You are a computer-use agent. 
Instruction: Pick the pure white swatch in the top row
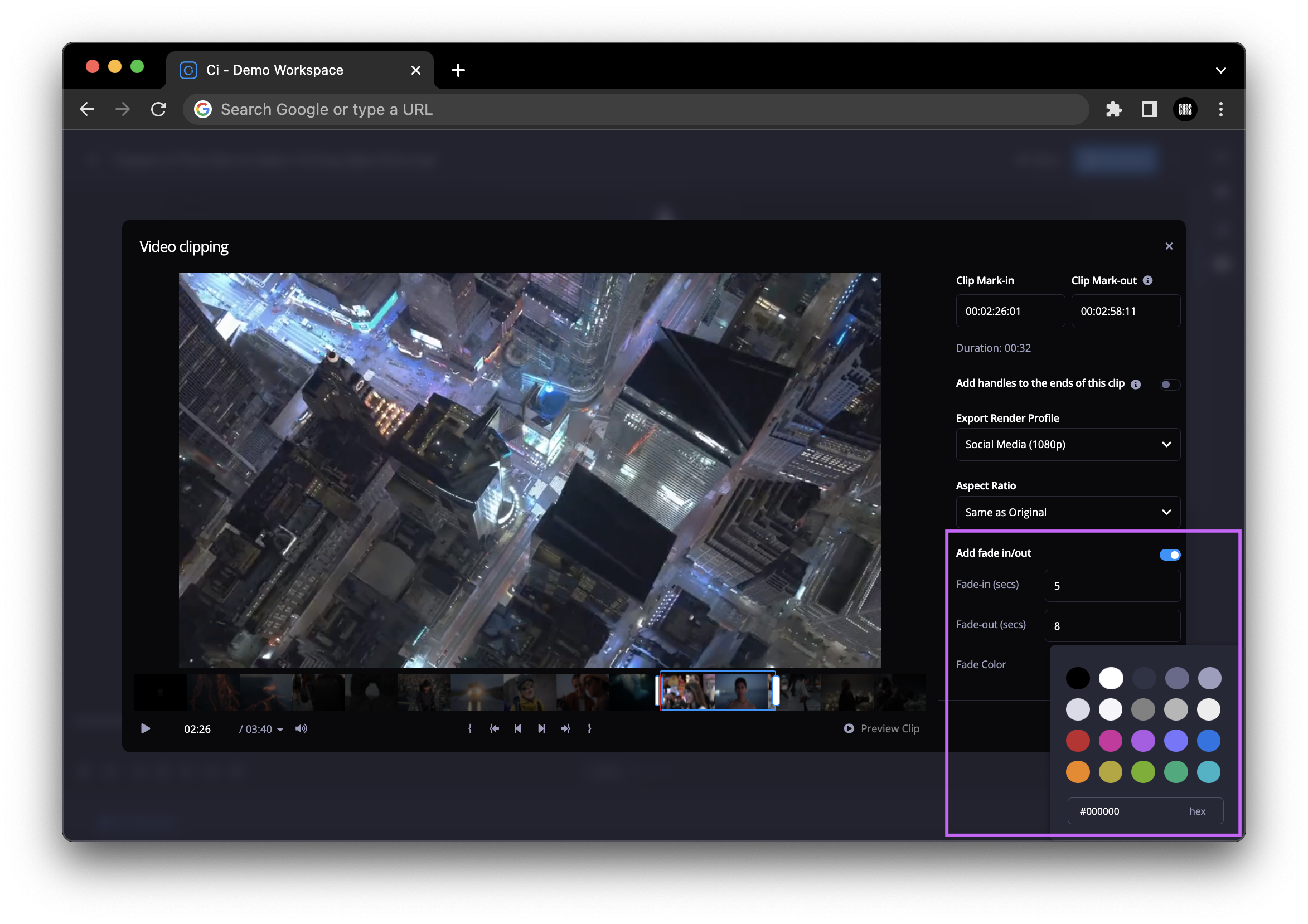click(1111, 678)
